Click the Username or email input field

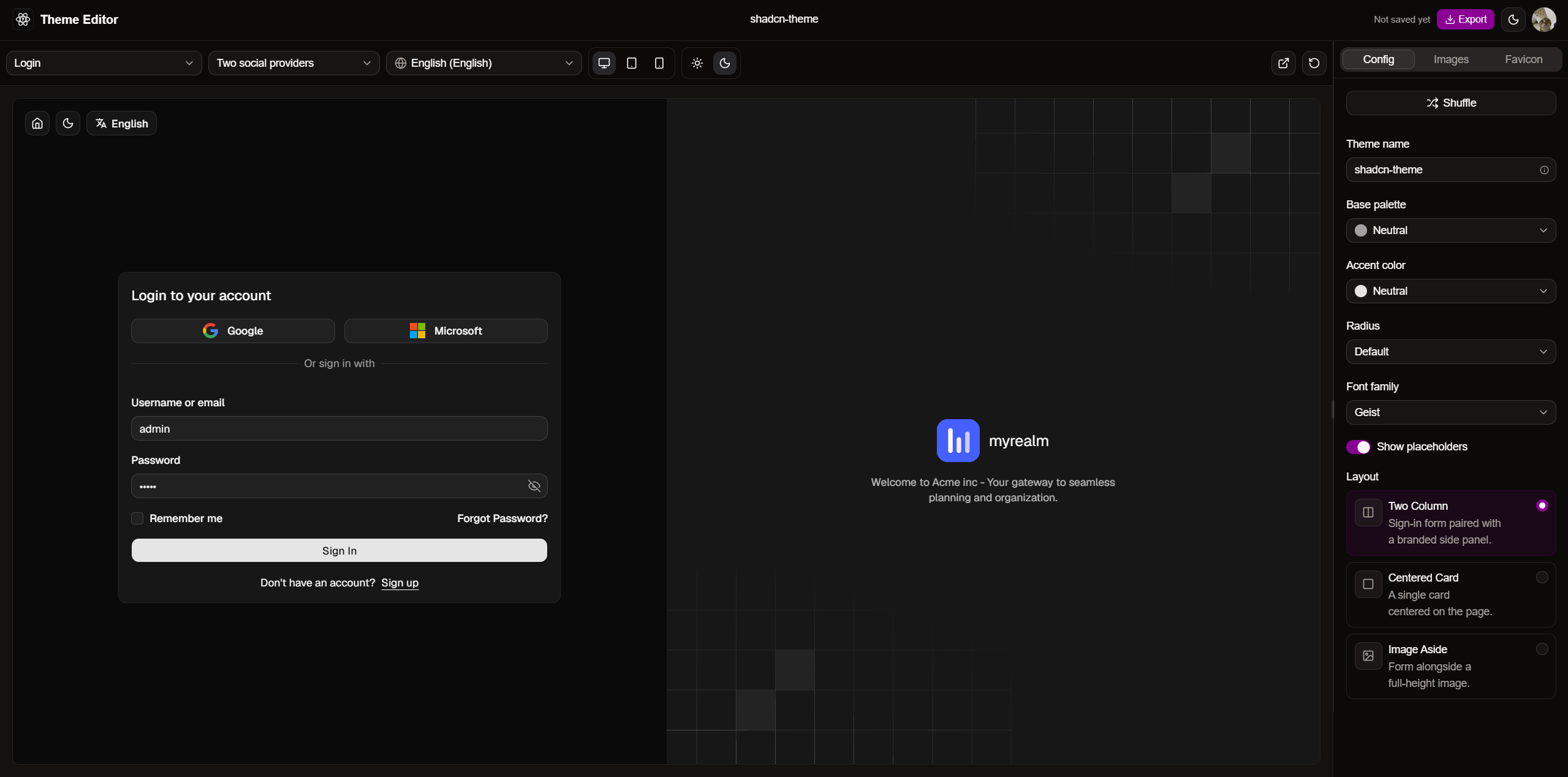click(339, 428)
